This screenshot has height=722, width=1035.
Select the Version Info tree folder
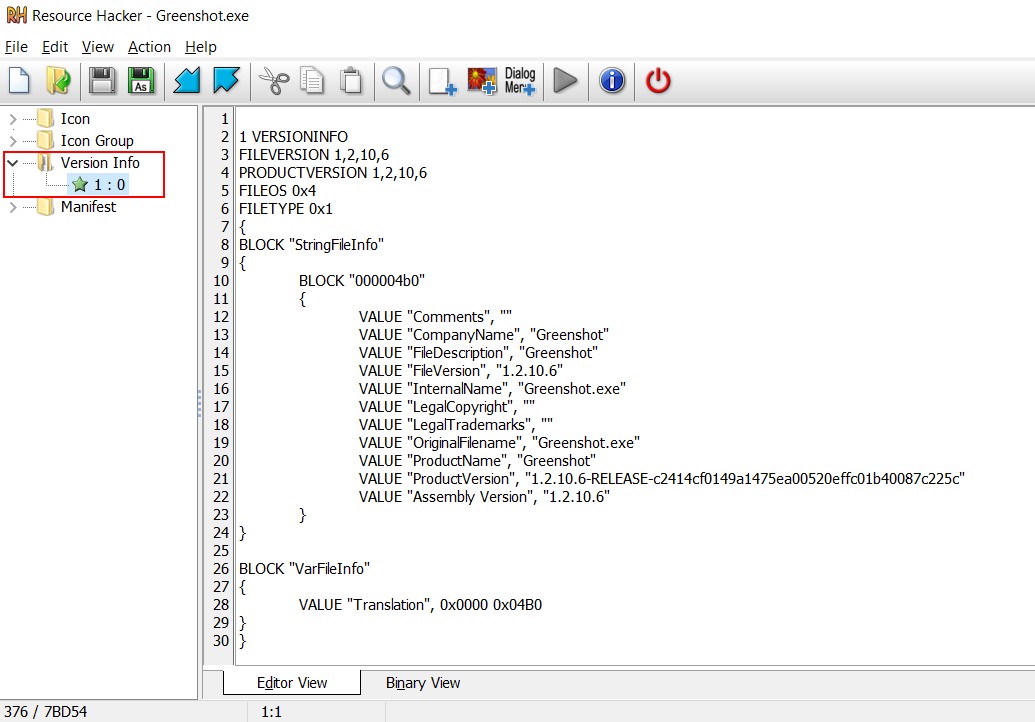coord(89,162)
